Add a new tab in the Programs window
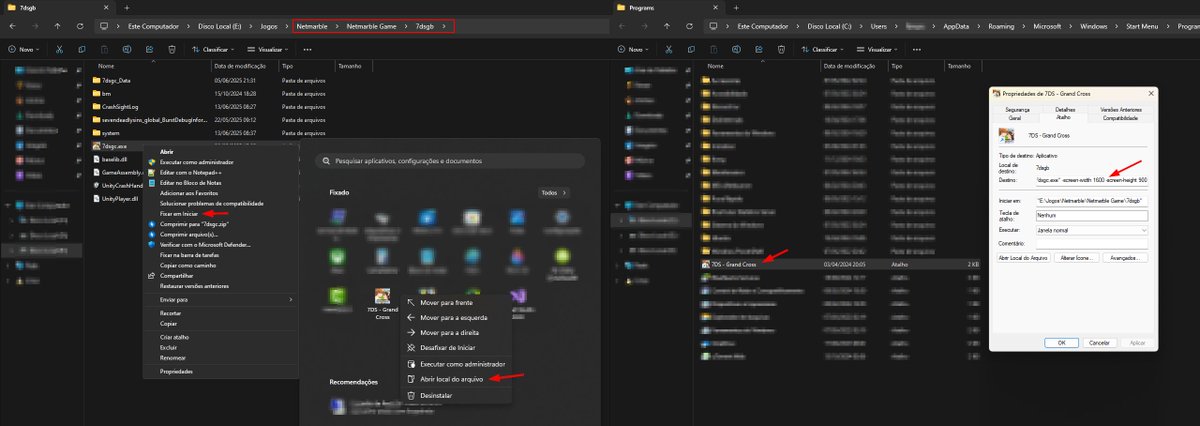Screen dimensions: 1200x426 [x=737, y=7]
